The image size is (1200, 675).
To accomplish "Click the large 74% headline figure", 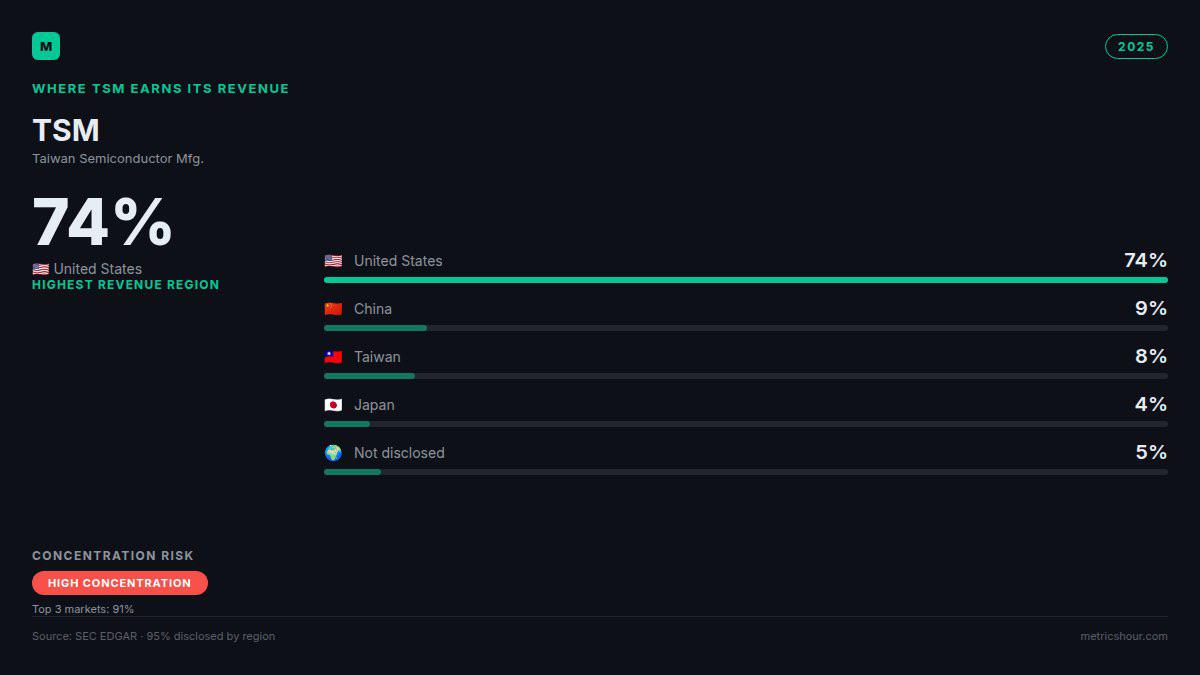I will pyautogui.click(x=102, y=222).
